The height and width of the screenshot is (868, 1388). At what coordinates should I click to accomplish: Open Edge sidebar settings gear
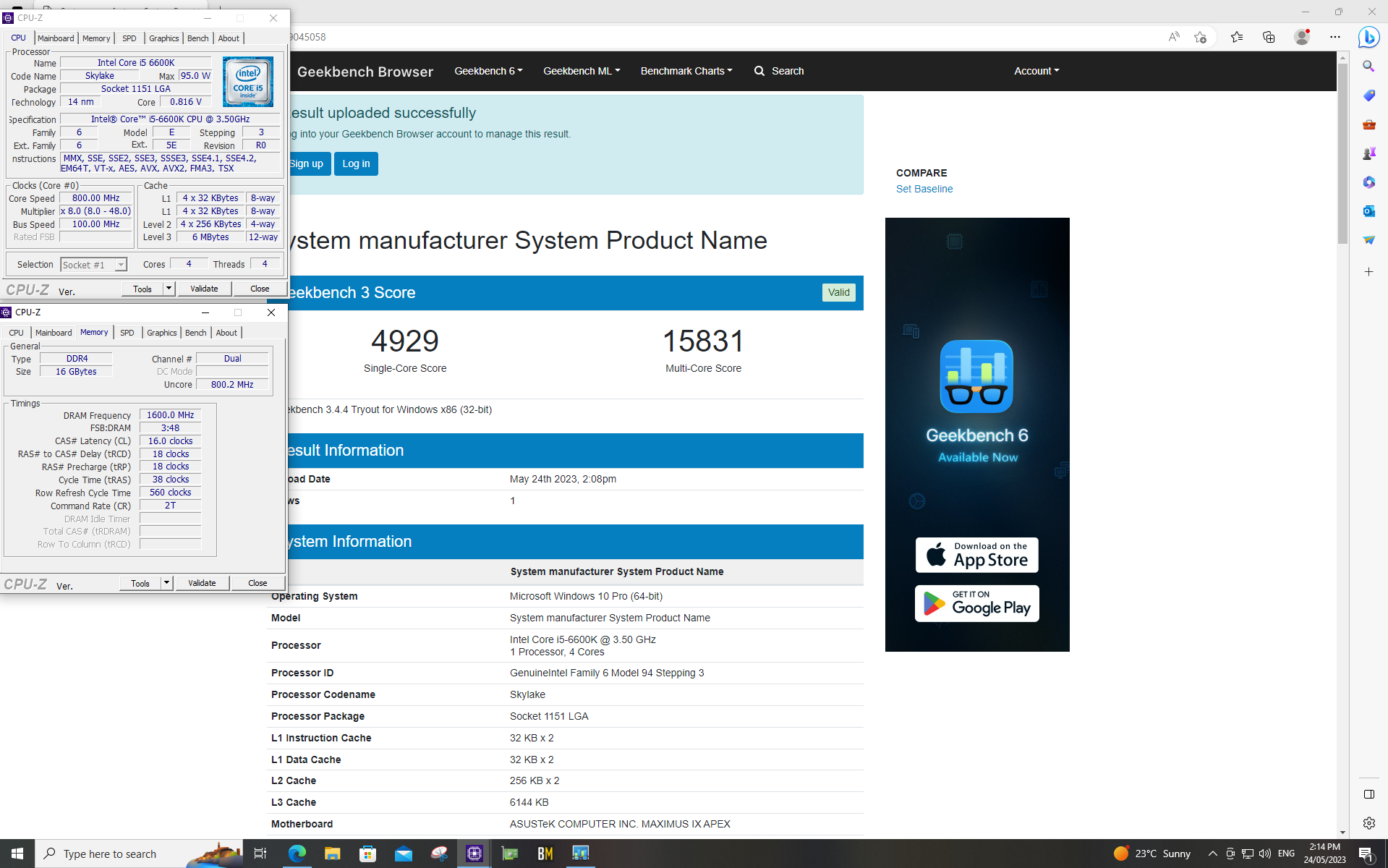1368,823
